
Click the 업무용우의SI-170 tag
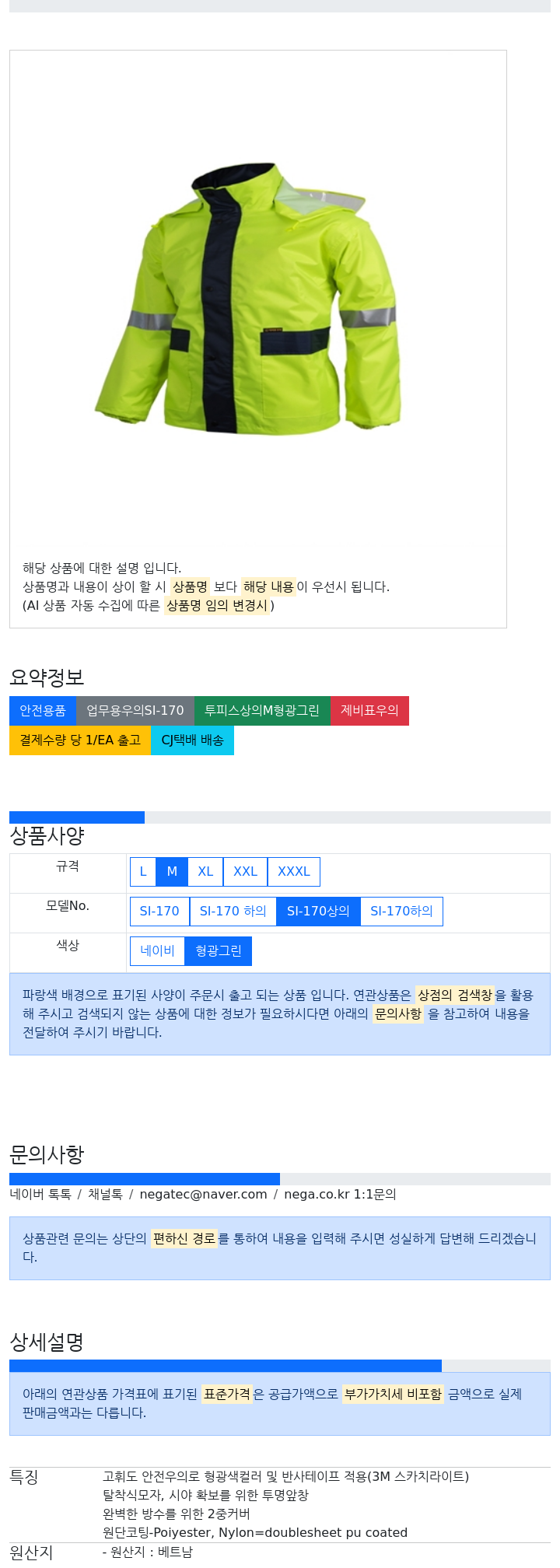[135, 711]
